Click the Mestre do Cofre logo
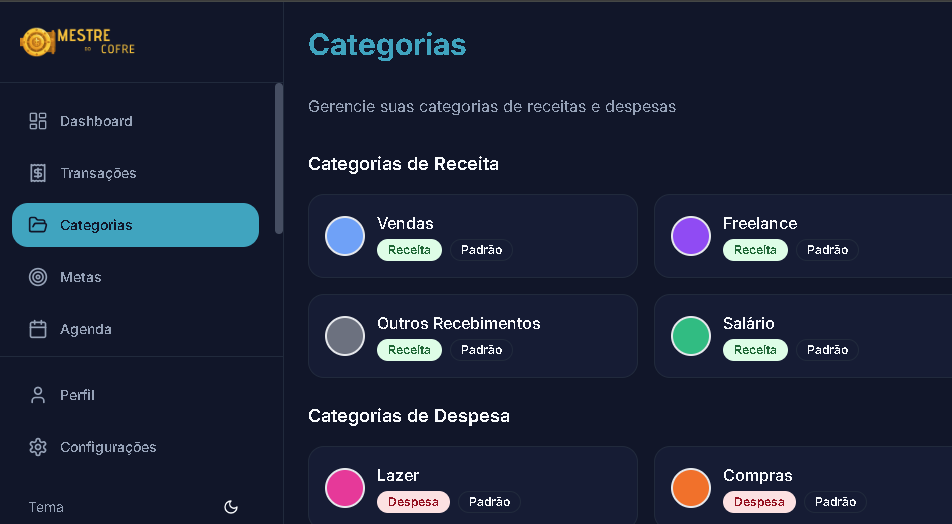The height and width of the screenshot is (524, 952). [77, 41]
